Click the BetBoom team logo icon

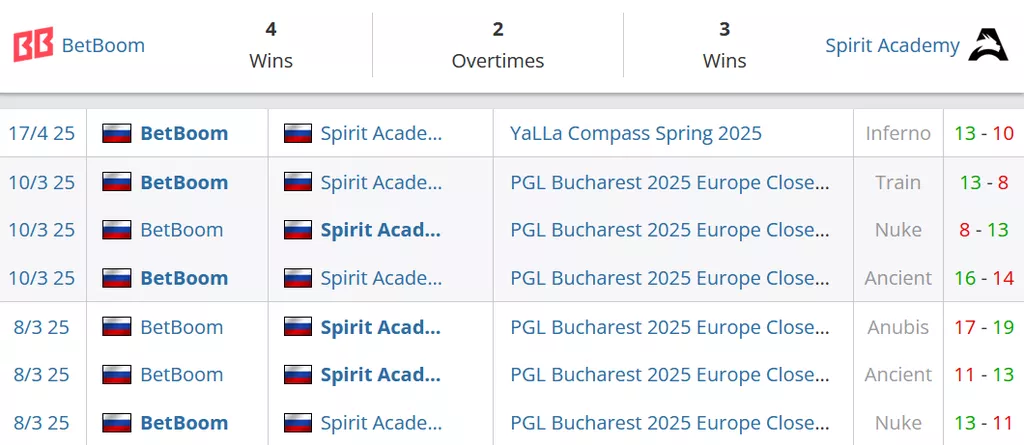(x=33, y=46)
